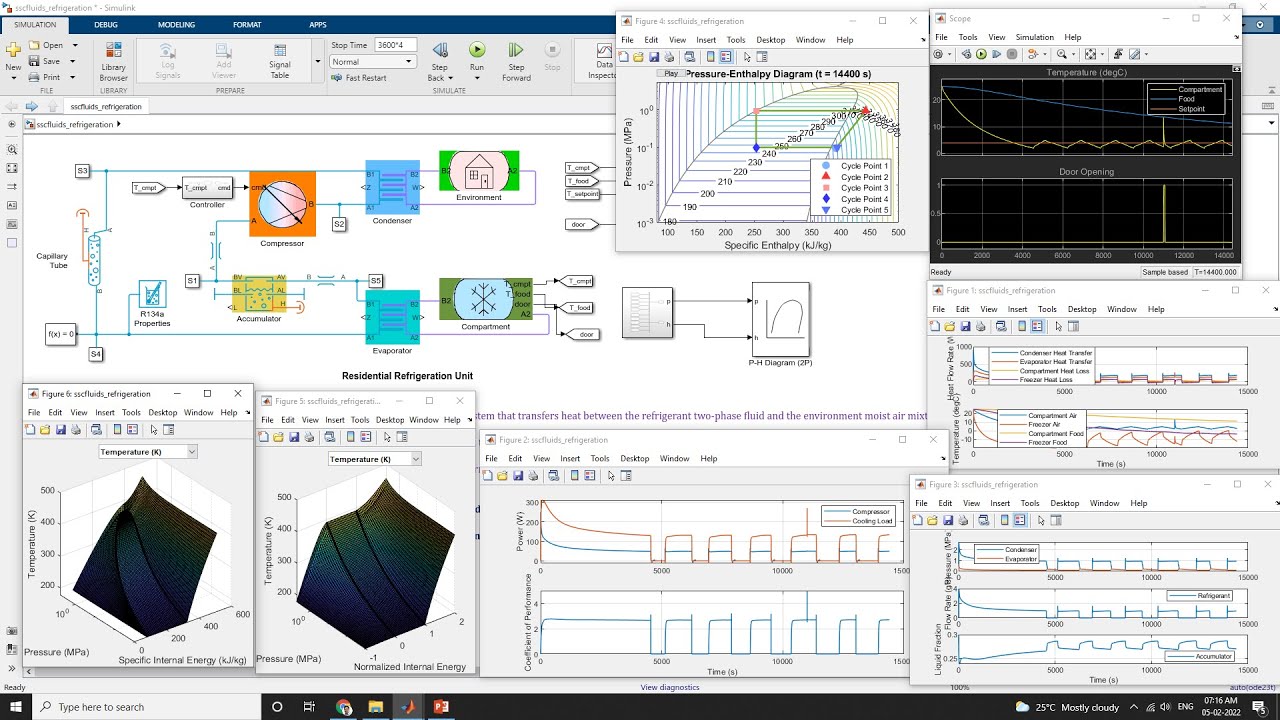Open MATLAB from the taskbar
The image size is (1280, 720).
tap(408, 707)
